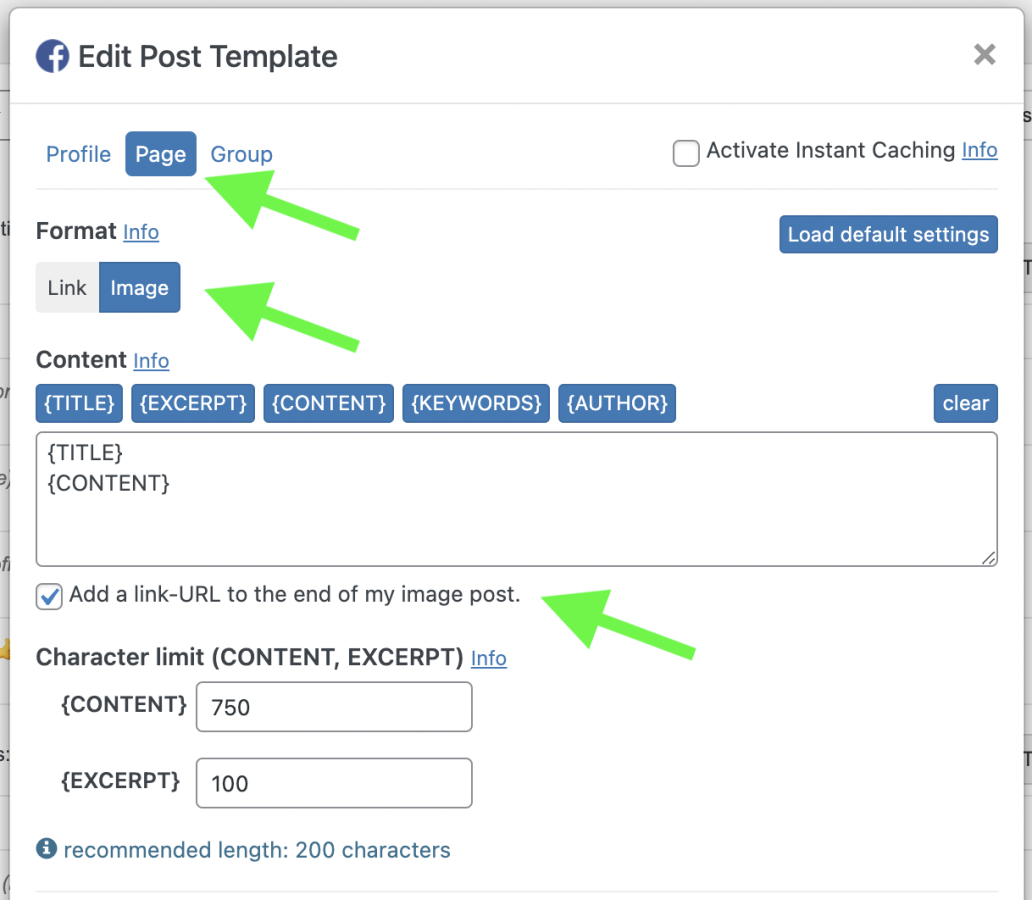Image resolution: width=1032 pixels, height=900 pixels.
Task: Enable Activate Instant Caching checkbox
Action: [x=686, y=153]
